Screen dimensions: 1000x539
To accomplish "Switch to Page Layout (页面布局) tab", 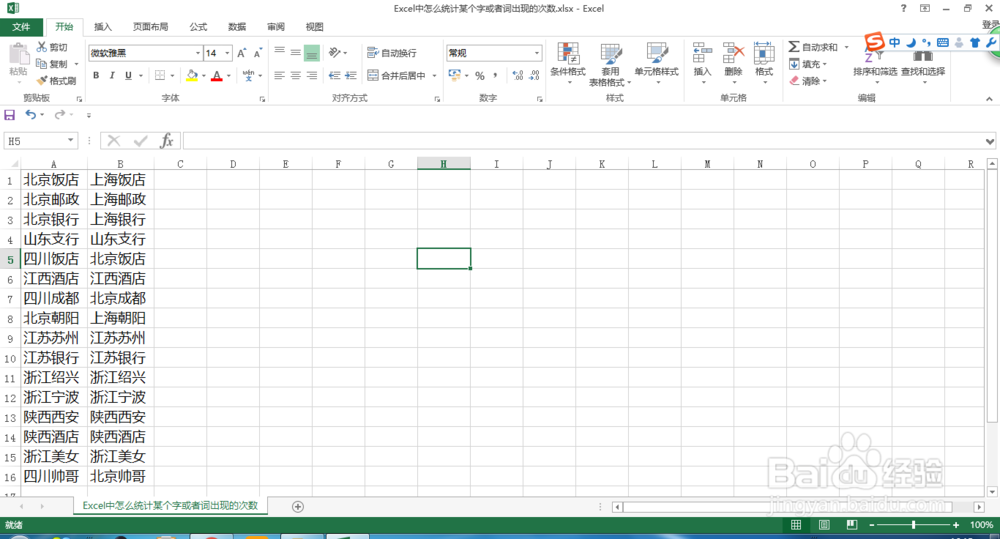I will tap(151, 27).
